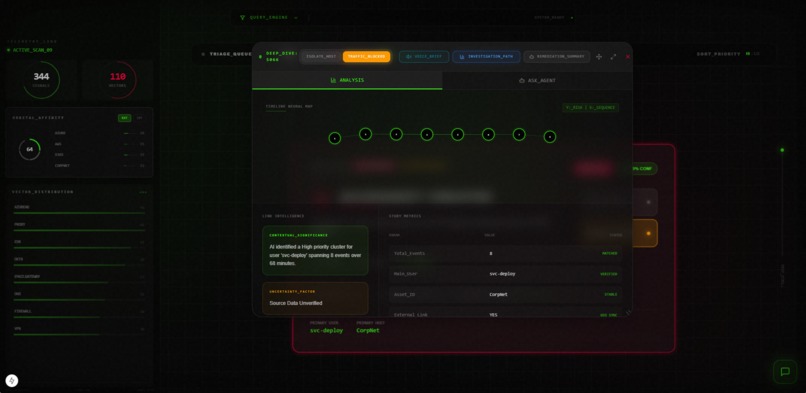
Task: Click svc-deploy under PRIMARY USER in background card
Action: click(x=326, y=330)
